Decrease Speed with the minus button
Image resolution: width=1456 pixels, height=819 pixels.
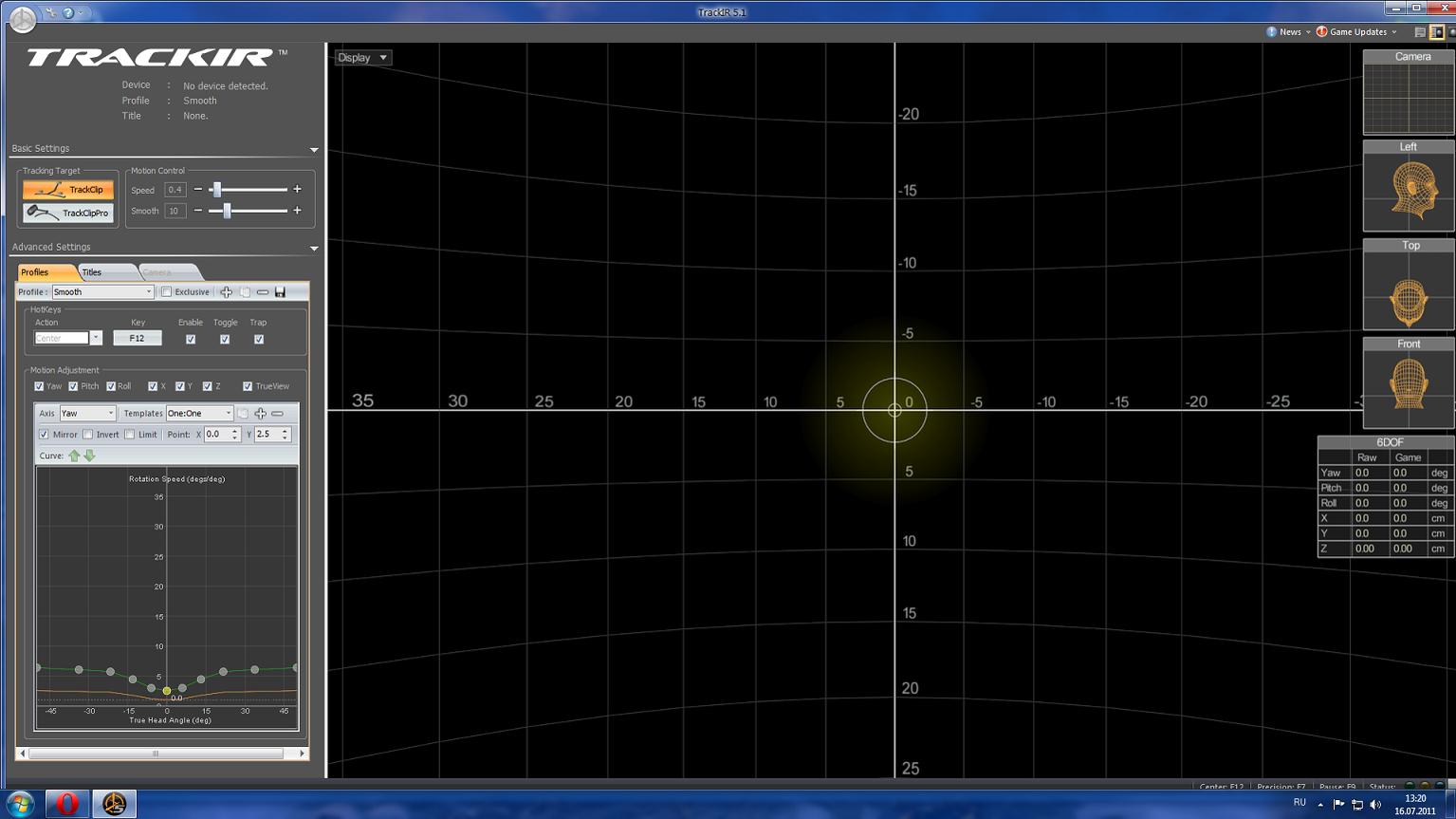pyautogui.click(x=197, y=190)
